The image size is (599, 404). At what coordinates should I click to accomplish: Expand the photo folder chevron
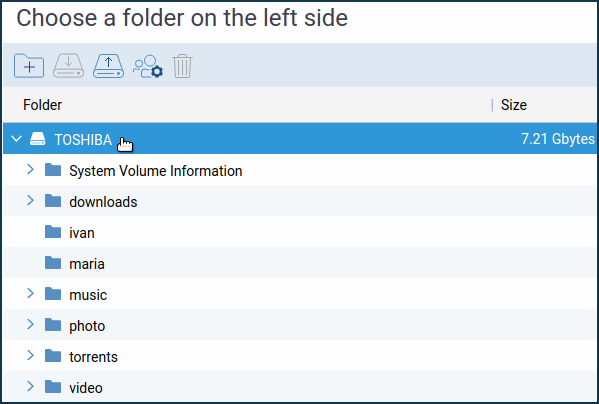tap(31, 324)
